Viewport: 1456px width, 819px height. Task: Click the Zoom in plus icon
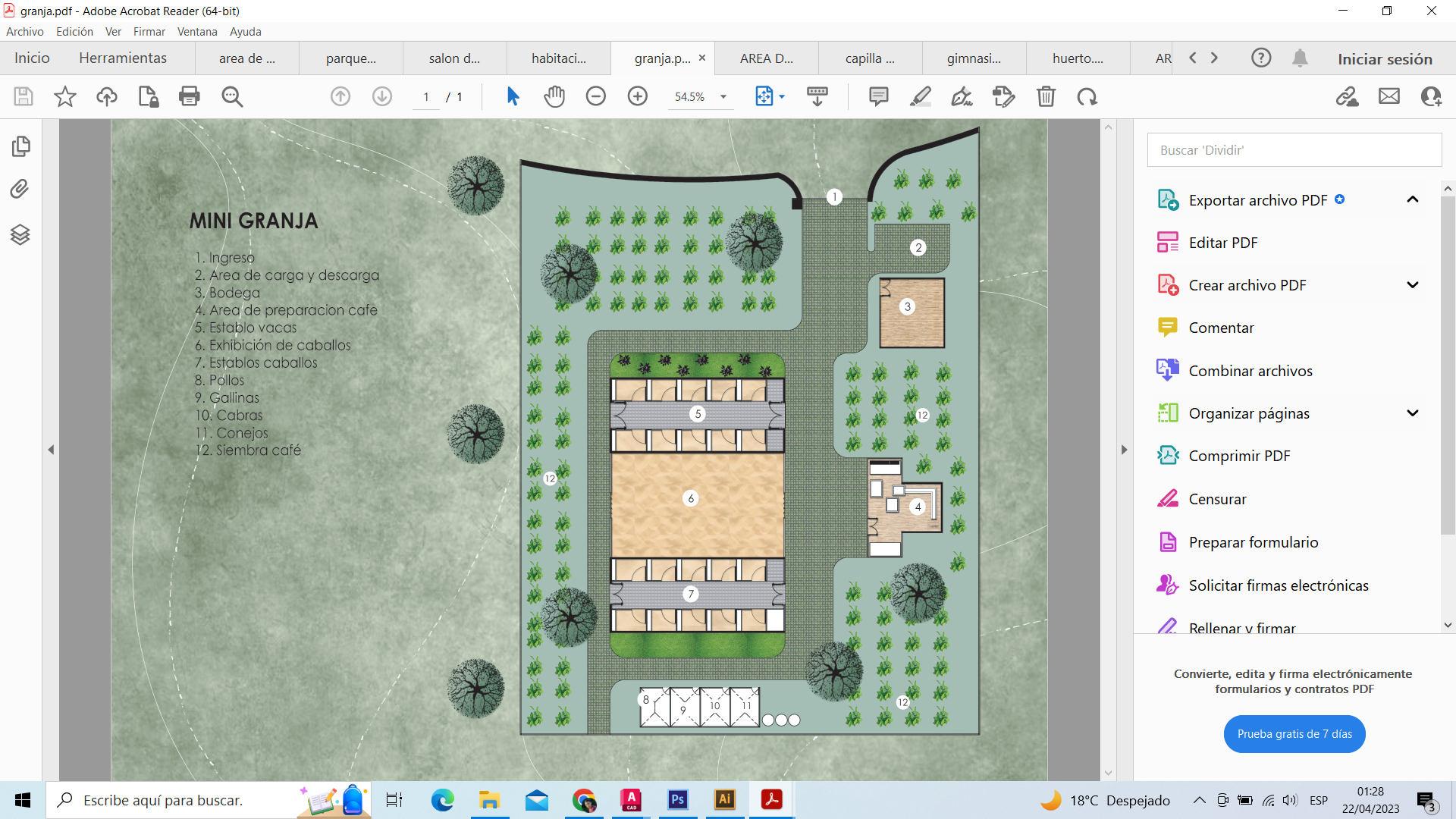click(x=637, y=96)
